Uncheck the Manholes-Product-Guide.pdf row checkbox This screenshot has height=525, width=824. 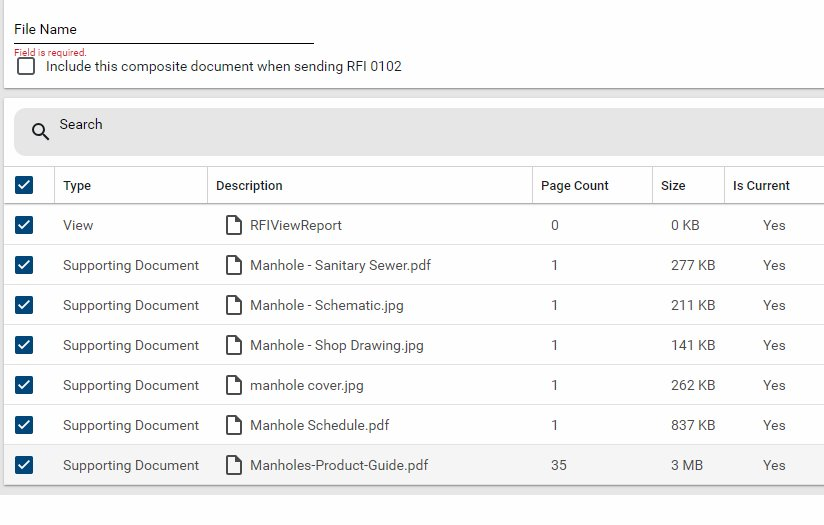[24, 465]
